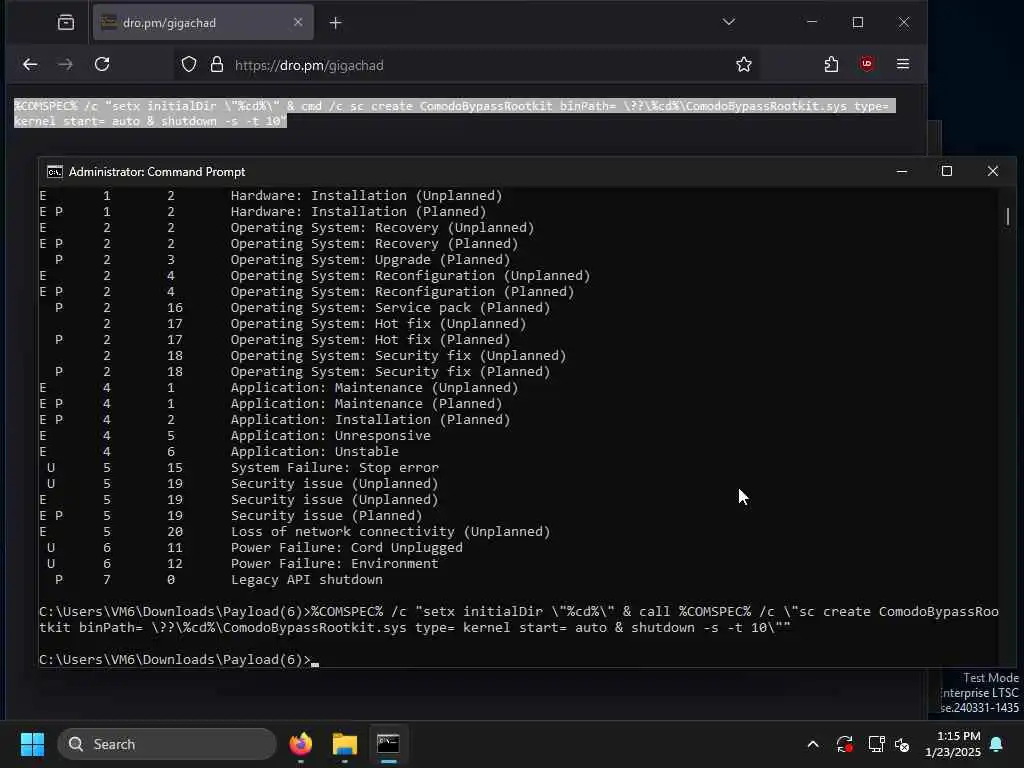This screenshot has width=1024, height=768.
Task: Click the Command Prompt vertical scrollbar thumb
Action: [x=1008, y=216]
